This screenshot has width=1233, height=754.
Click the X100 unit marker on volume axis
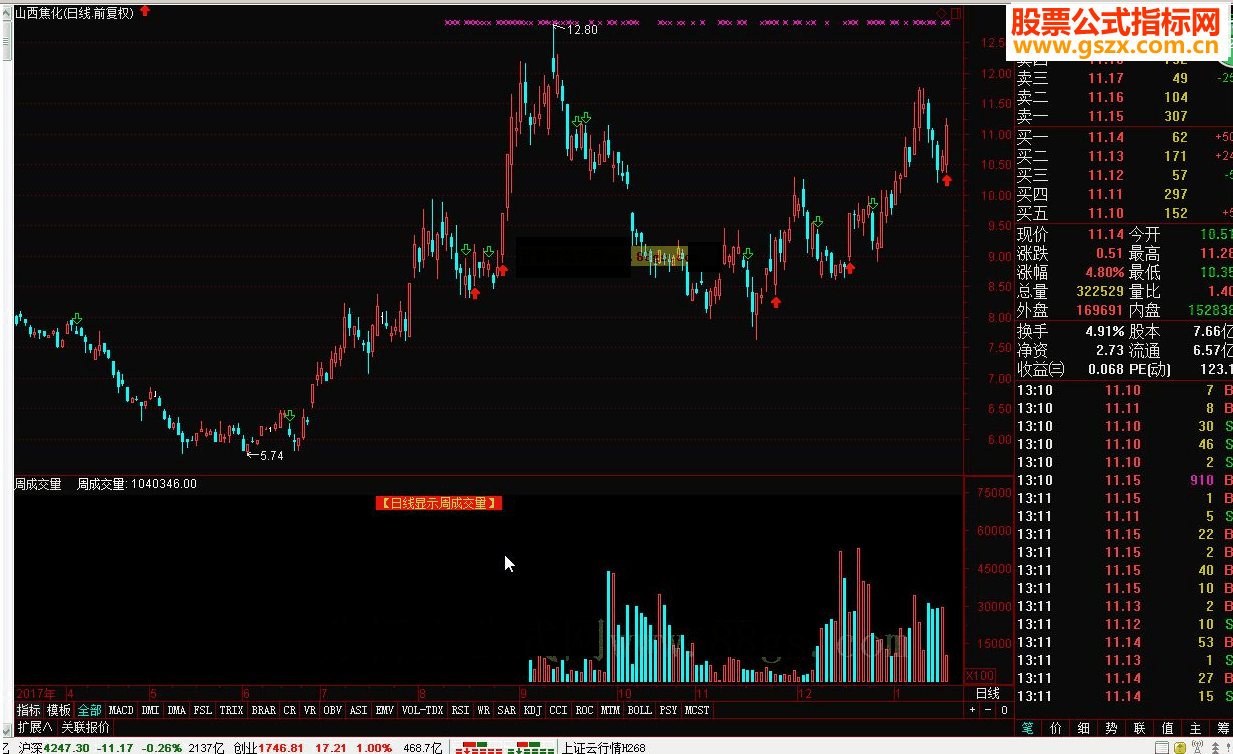point(981,675)
